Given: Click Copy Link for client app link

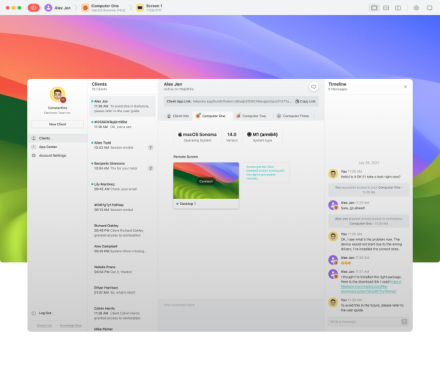Looking at the screenshot, I should pos(305,101).
